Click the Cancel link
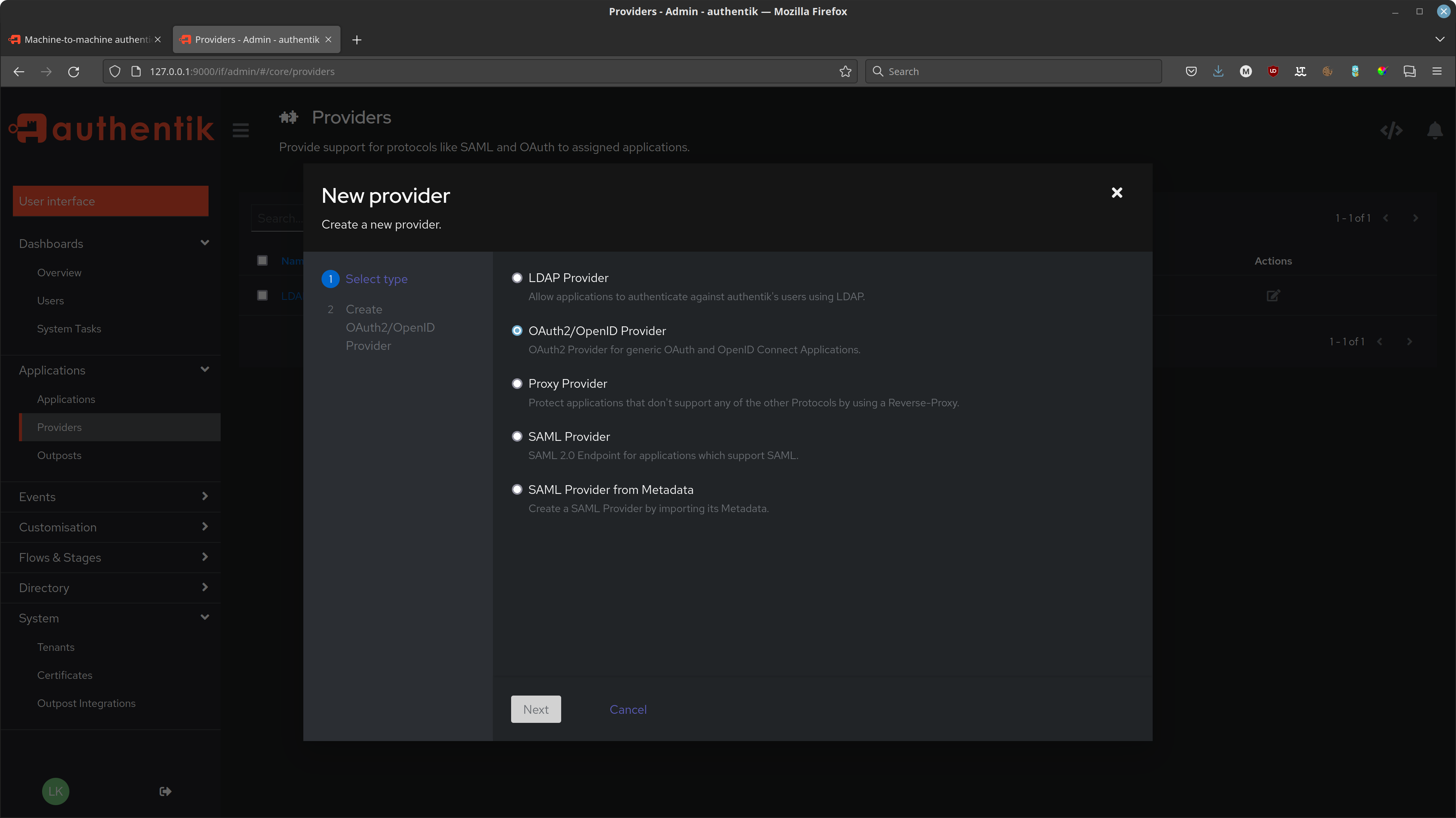Screen dimensions: 1456x818 pos(628,709)
